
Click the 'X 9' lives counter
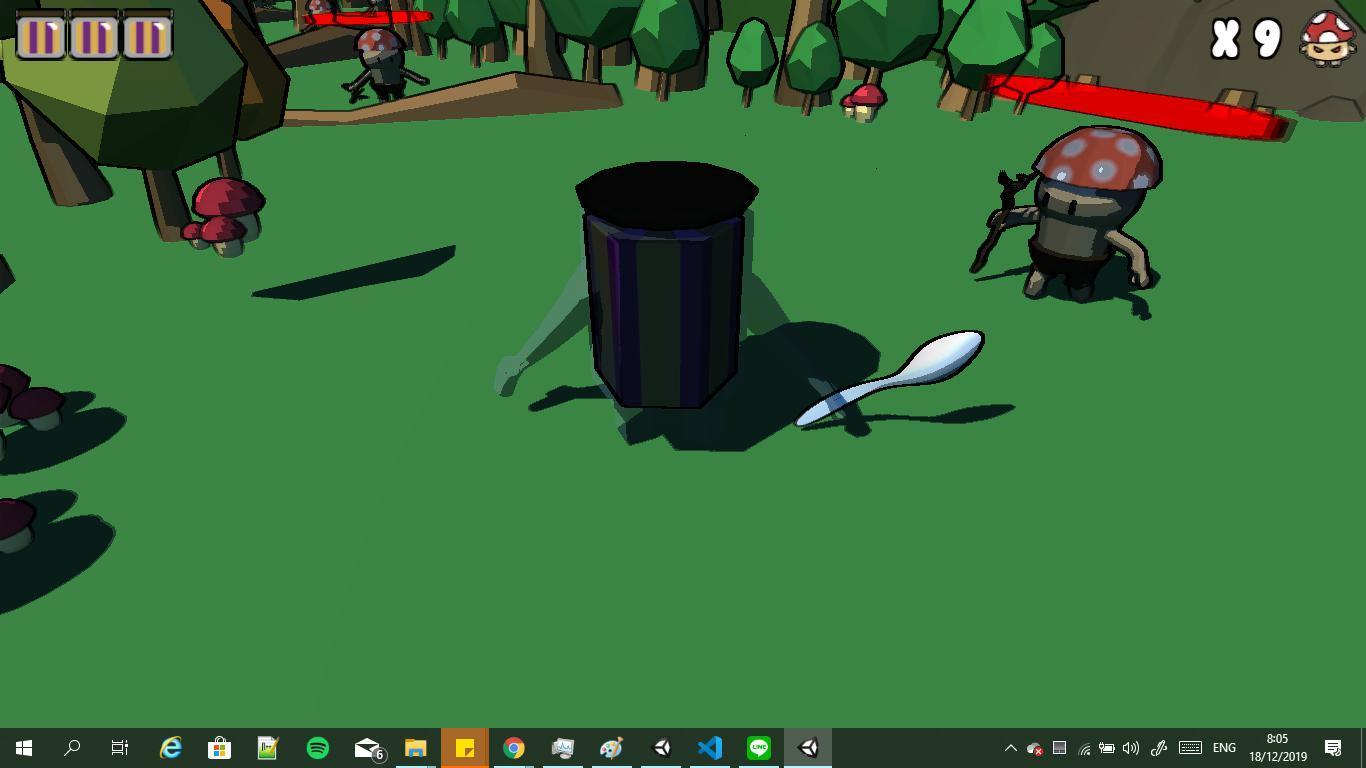point(1246,39)
